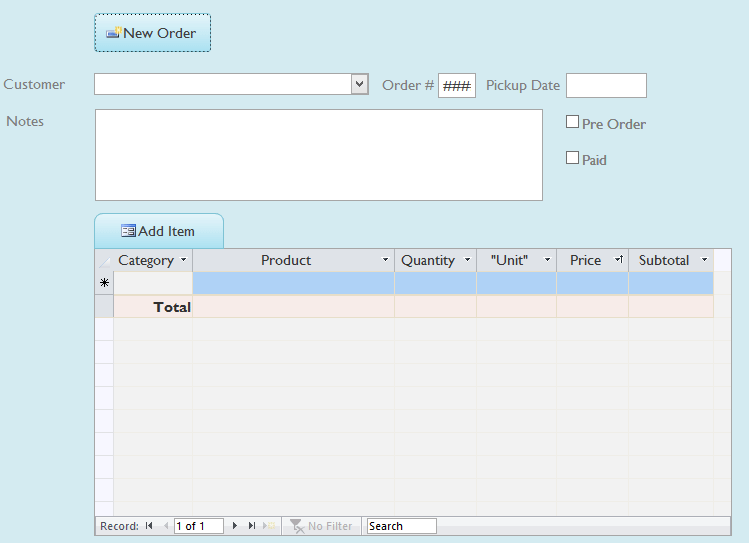
Task: Go to the first record icon
Action: (x=149, y=526)
